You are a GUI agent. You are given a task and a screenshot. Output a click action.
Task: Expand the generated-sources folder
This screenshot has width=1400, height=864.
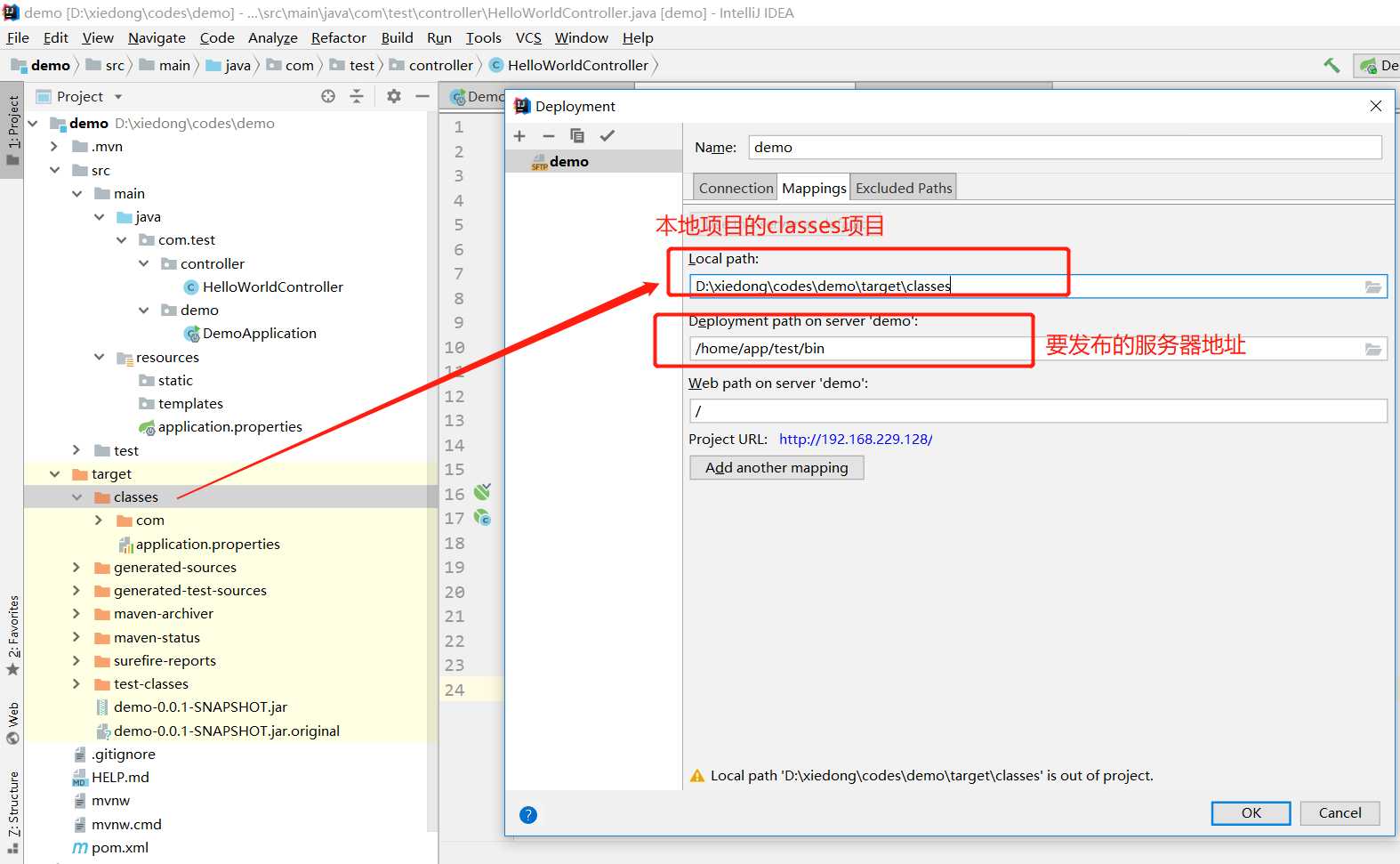76,567
